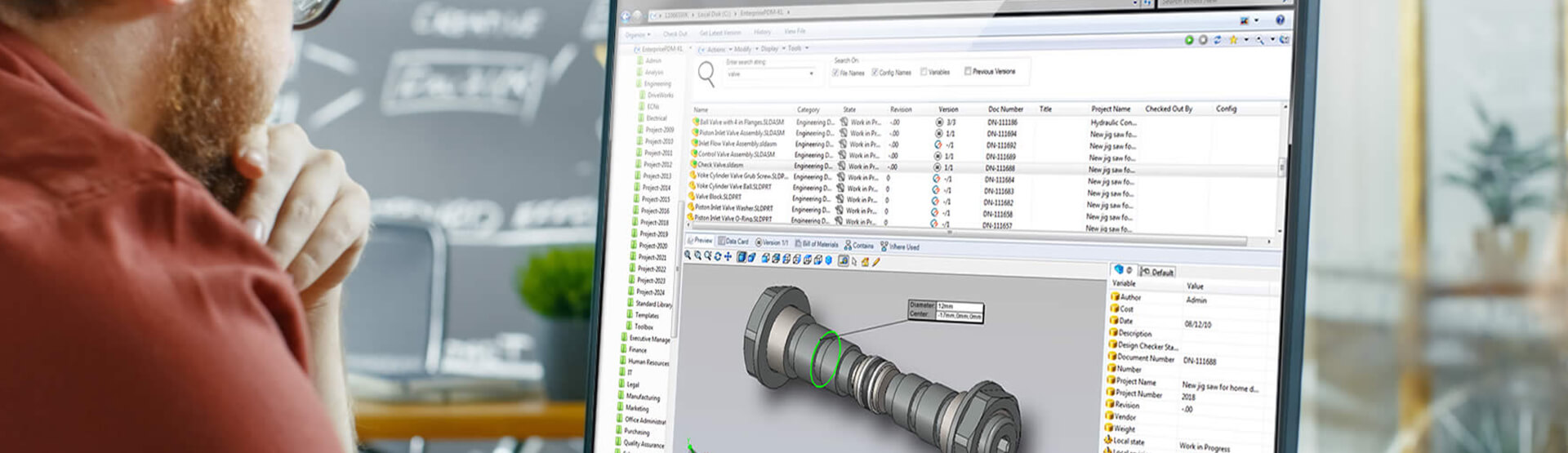Switch to the Data Card tab
This screenshot has height=453, width=1568.
coord(733,241)
